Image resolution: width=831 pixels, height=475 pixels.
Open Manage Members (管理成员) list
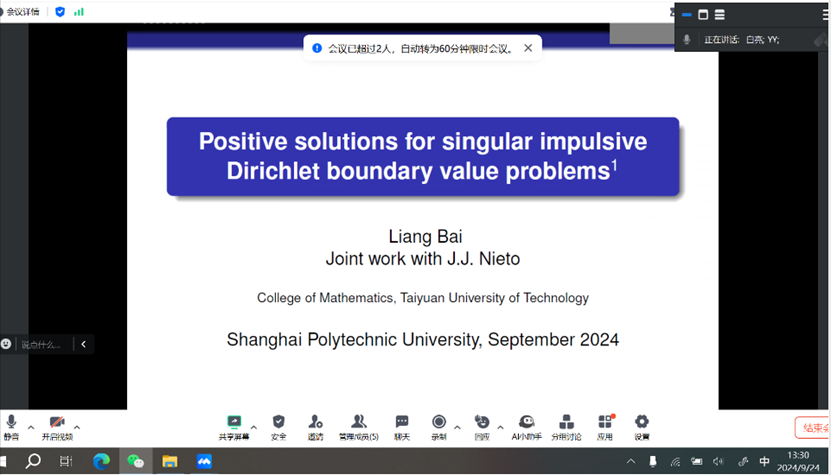358,424
